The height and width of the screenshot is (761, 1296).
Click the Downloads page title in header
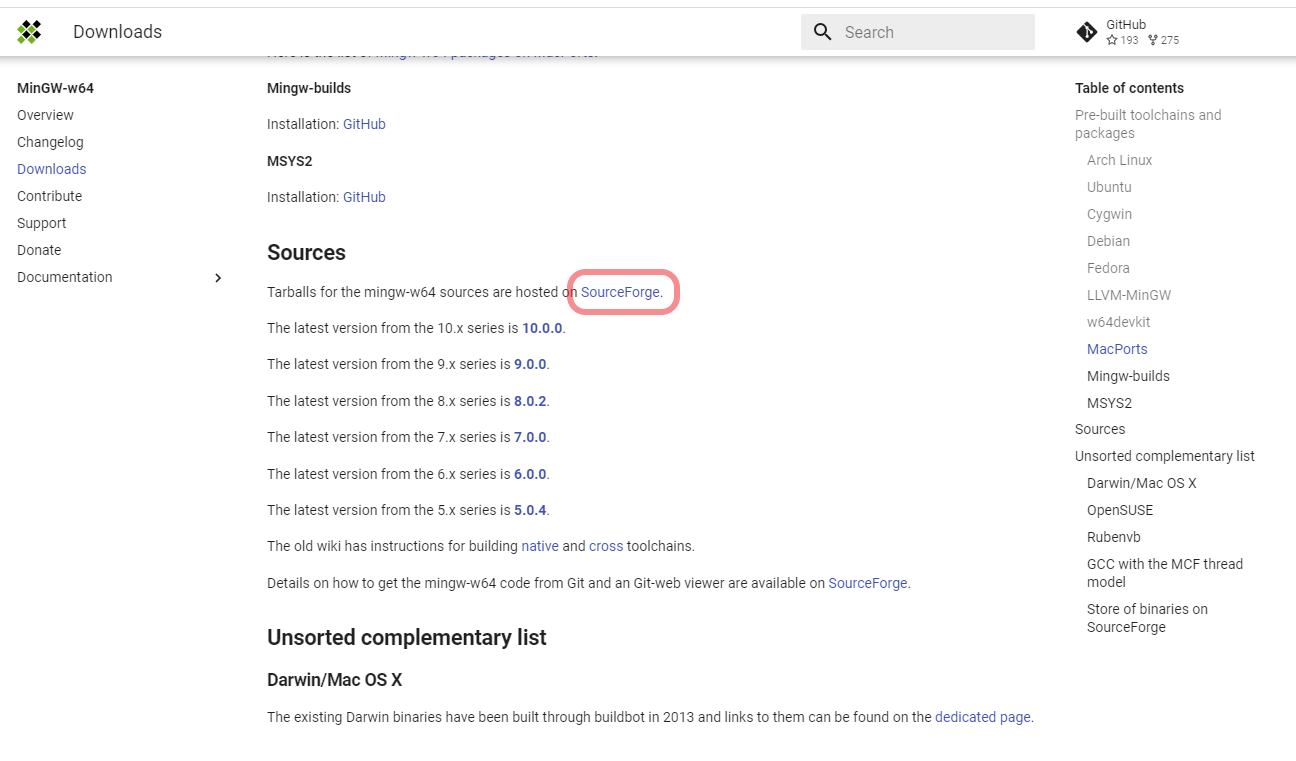[117, 32]
